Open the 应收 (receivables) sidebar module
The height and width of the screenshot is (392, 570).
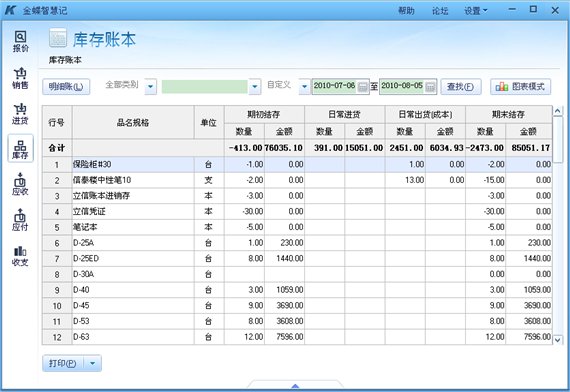pyautogui.click(x=20, y=184)
